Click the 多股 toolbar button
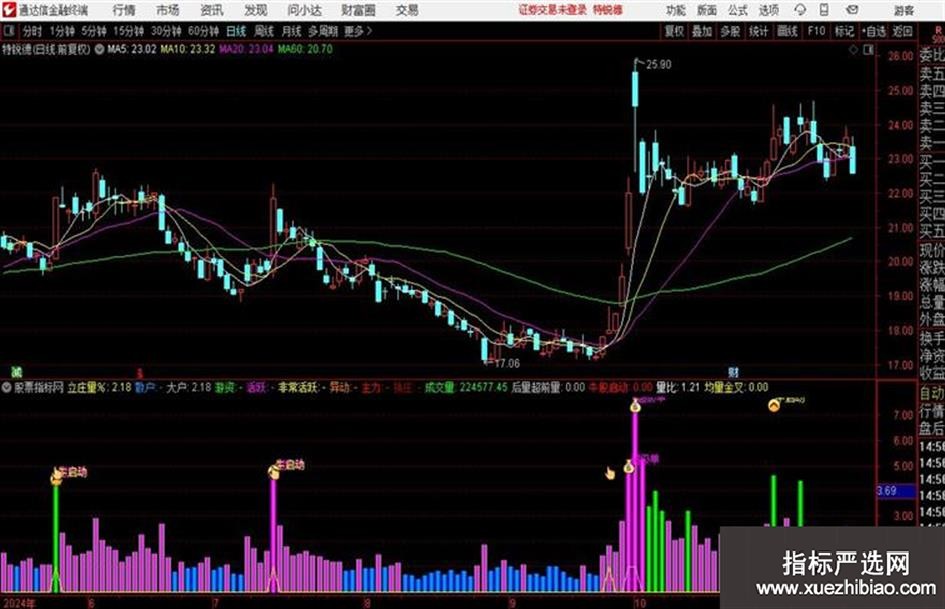This screenshot has height=609, width=945. click(730, 31)
